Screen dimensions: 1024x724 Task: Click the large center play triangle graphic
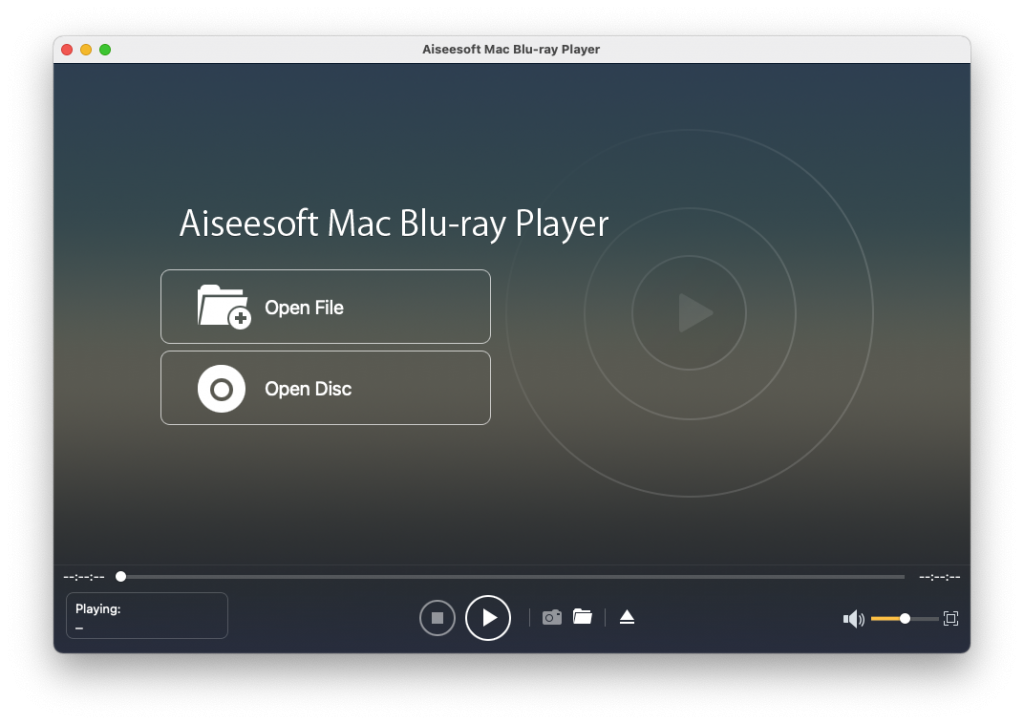point(694,313)
